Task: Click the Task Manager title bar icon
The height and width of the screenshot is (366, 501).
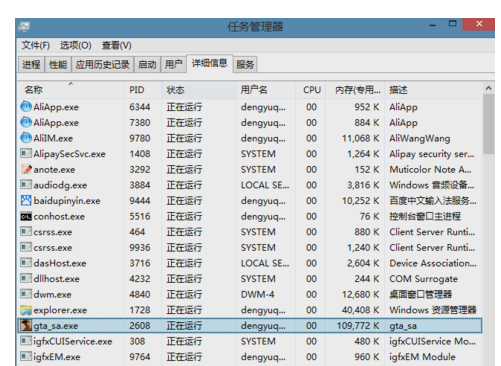Action: point(24,27)
